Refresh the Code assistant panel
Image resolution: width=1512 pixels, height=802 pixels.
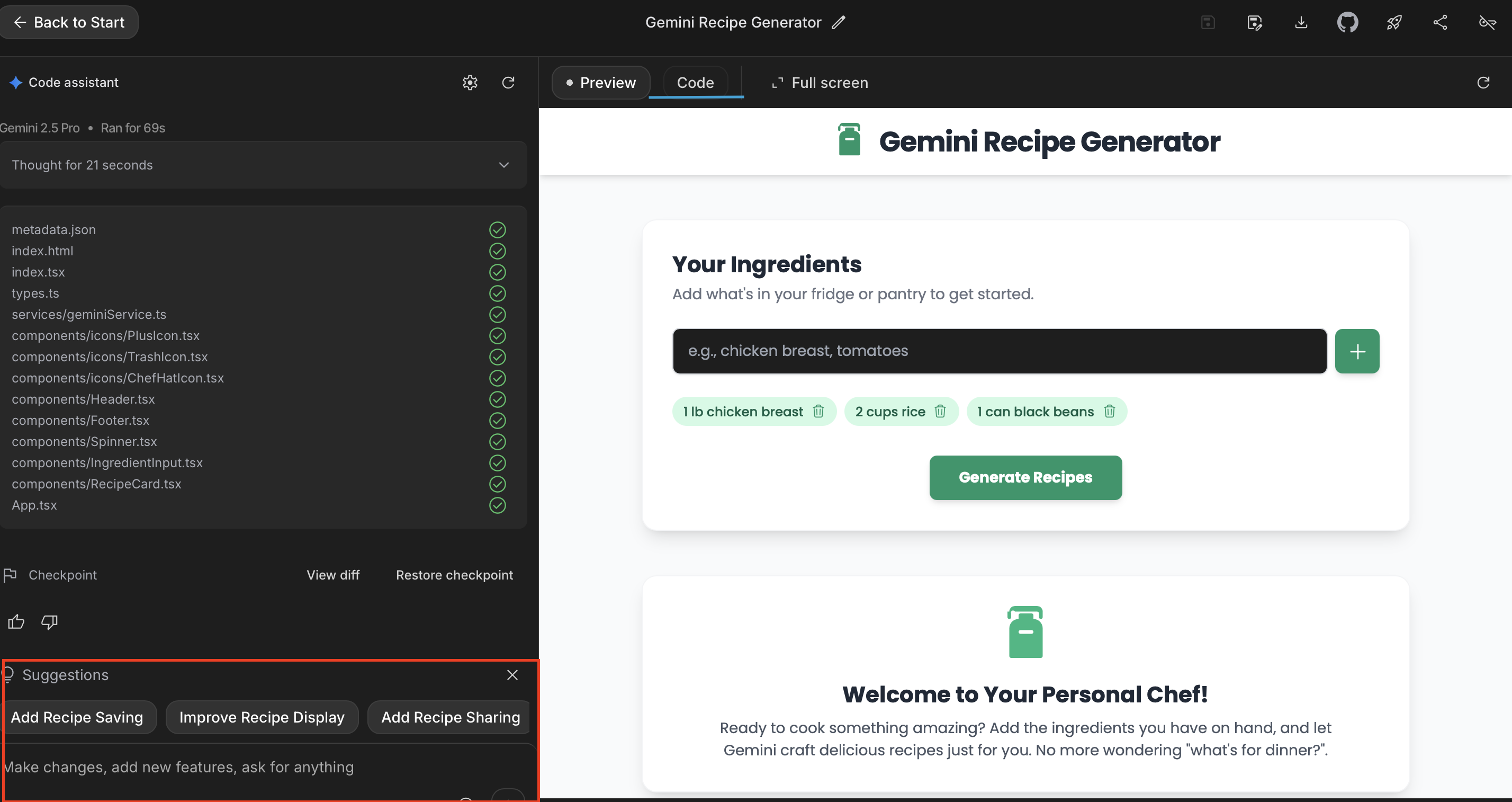(x=508, y=83)
